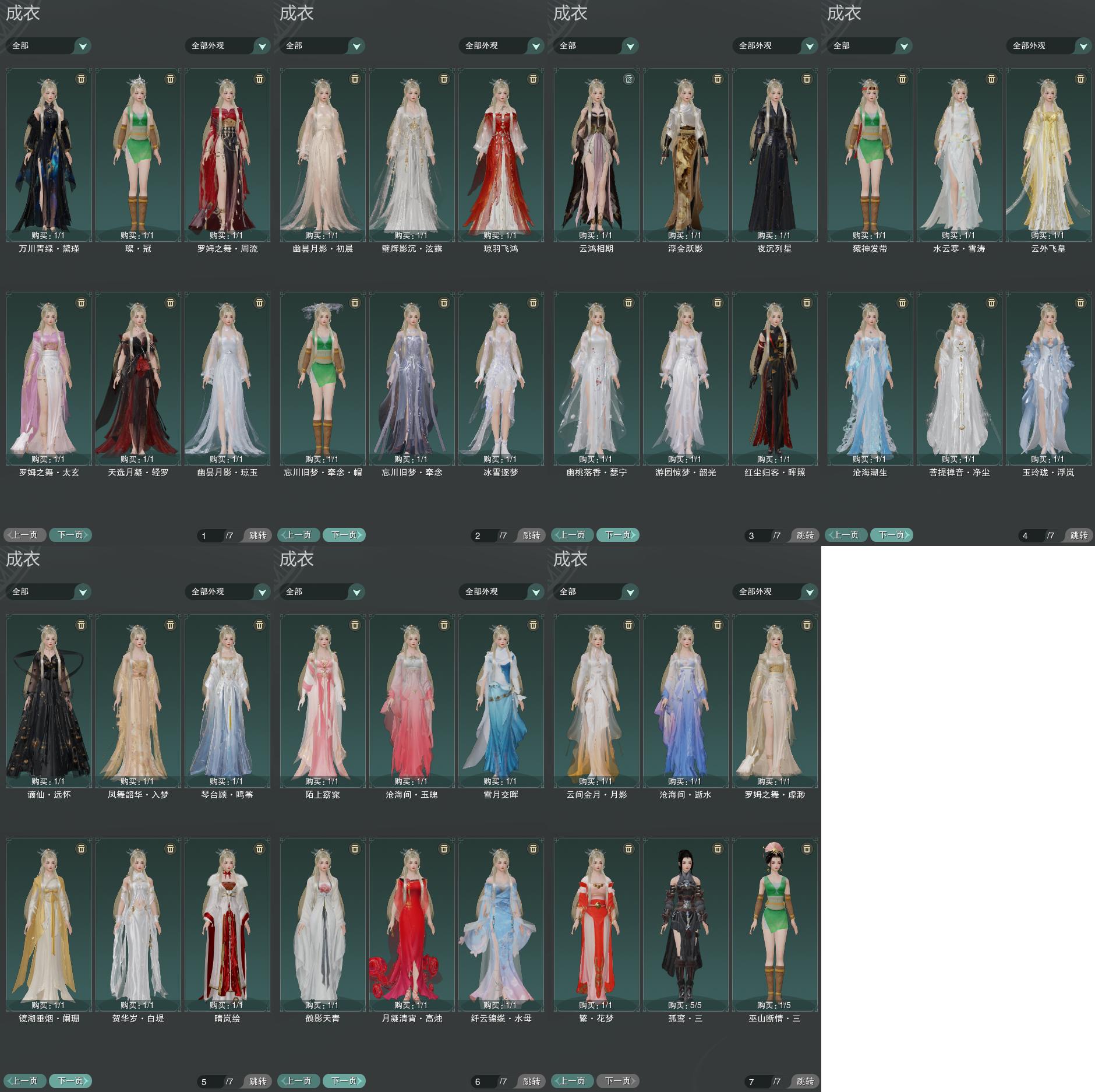
Task: Remove 红尘归客·晖照 with trash icon
Action: point(807,302)
